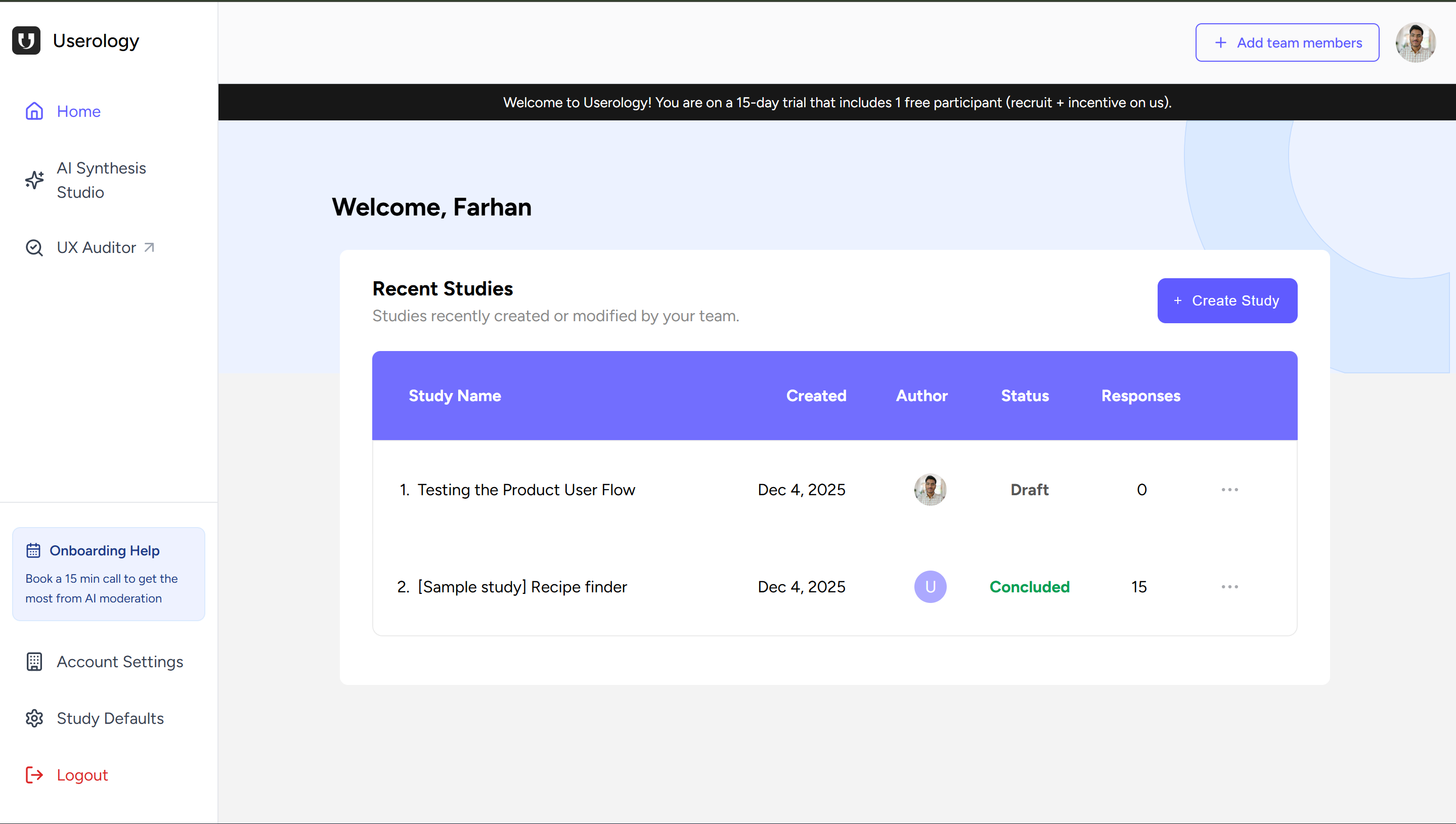Image resolution: width=1456 pixels, height=824 pixels.
Task: Open the Onboarding Help booking card
Action: pyautogui.click(x=108, y=573)
